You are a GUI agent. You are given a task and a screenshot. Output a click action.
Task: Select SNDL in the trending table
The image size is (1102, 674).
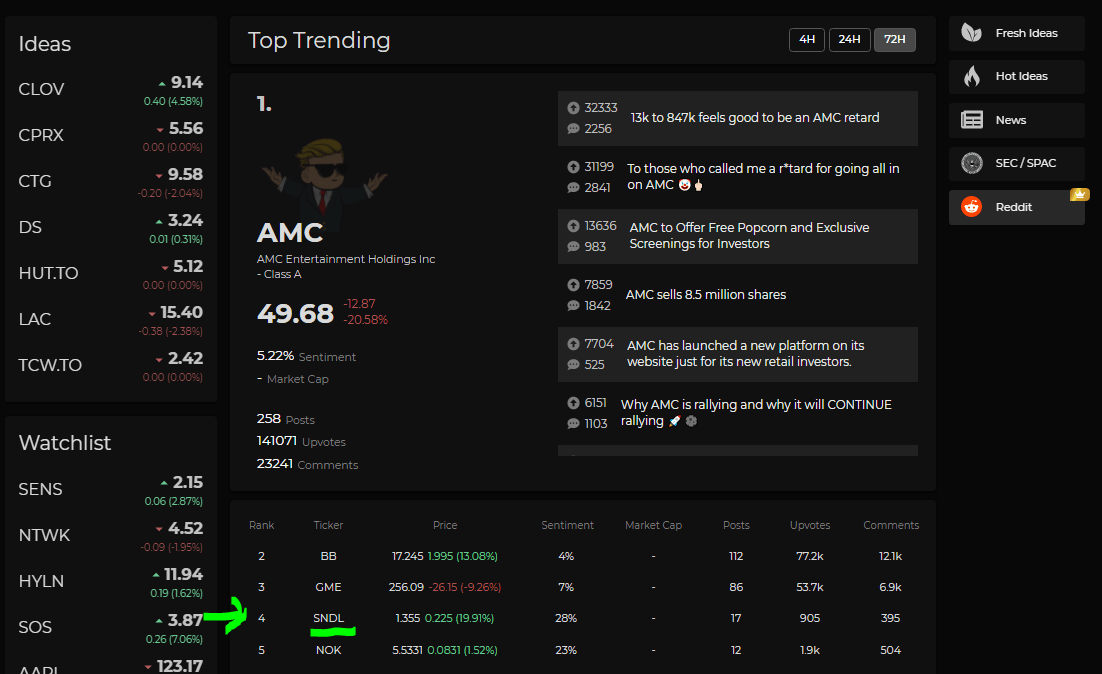(x=329, y=618)
